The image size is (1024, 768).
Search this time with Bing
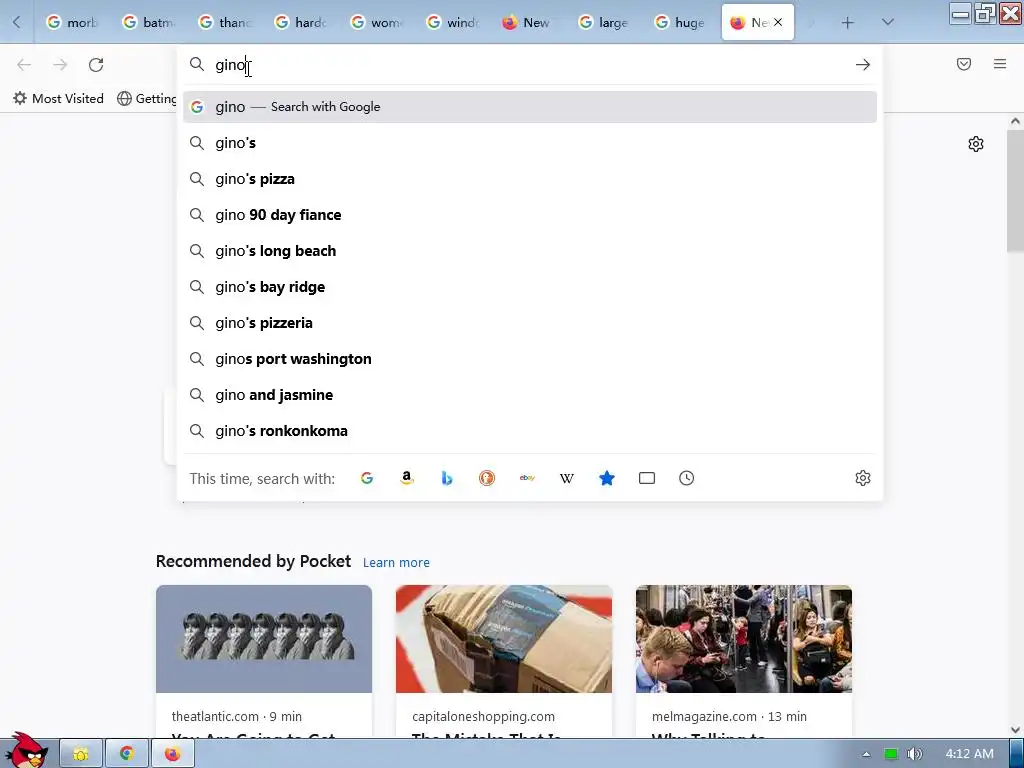point(447,478)
